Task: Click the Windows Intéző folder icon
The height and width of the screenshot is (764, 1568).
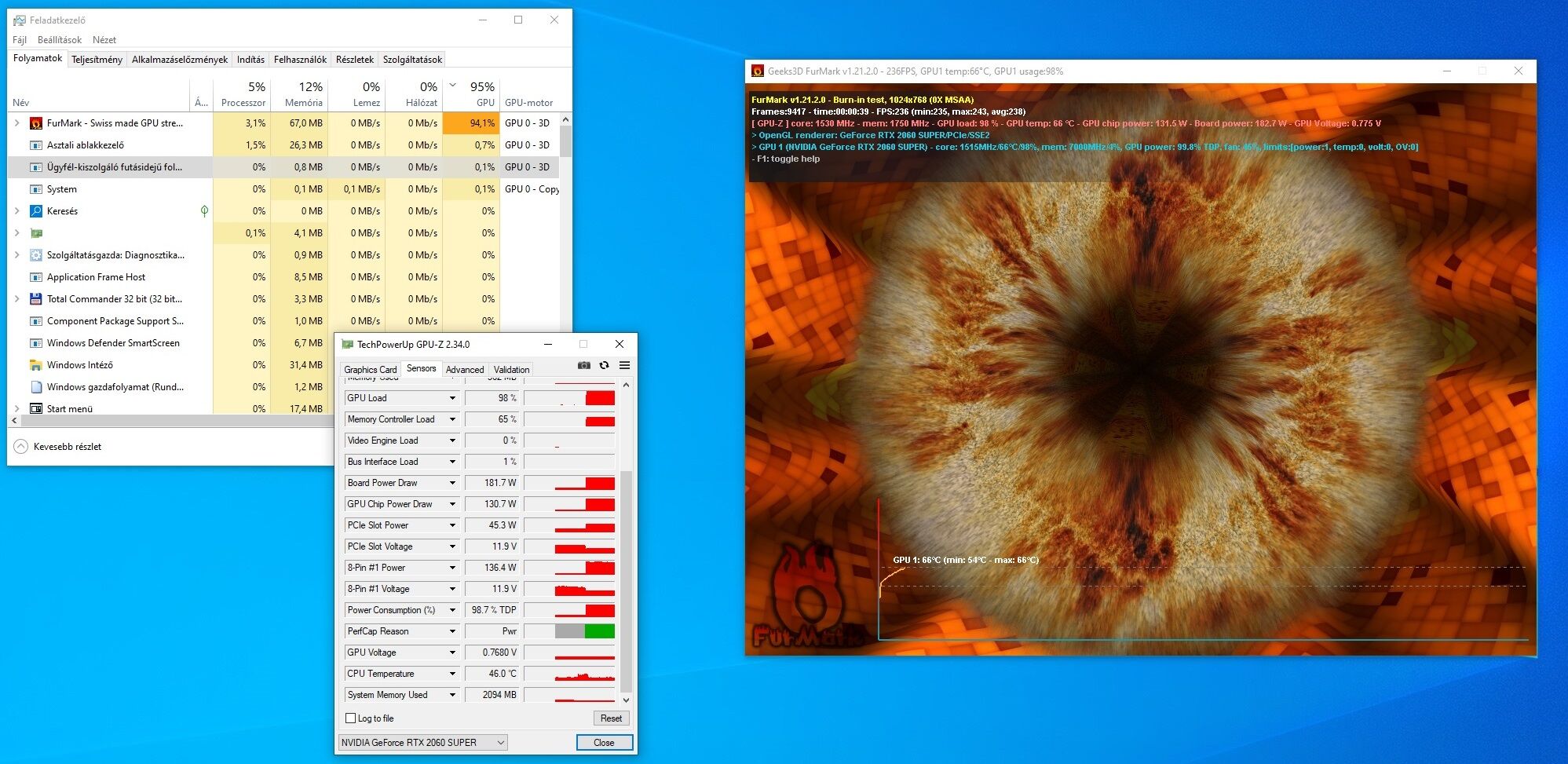Action: 35,365
